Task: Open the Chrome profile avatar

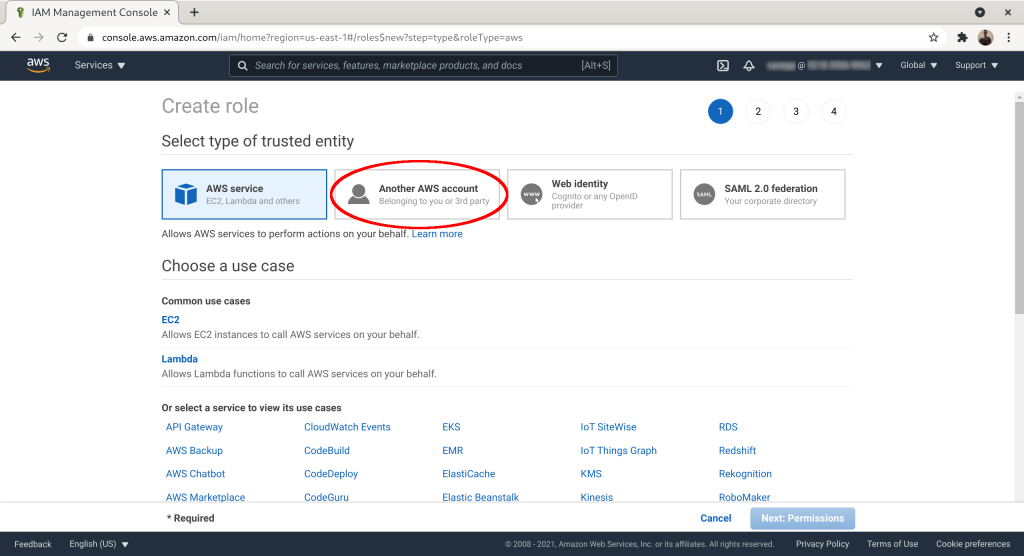Action: point(985,37)
